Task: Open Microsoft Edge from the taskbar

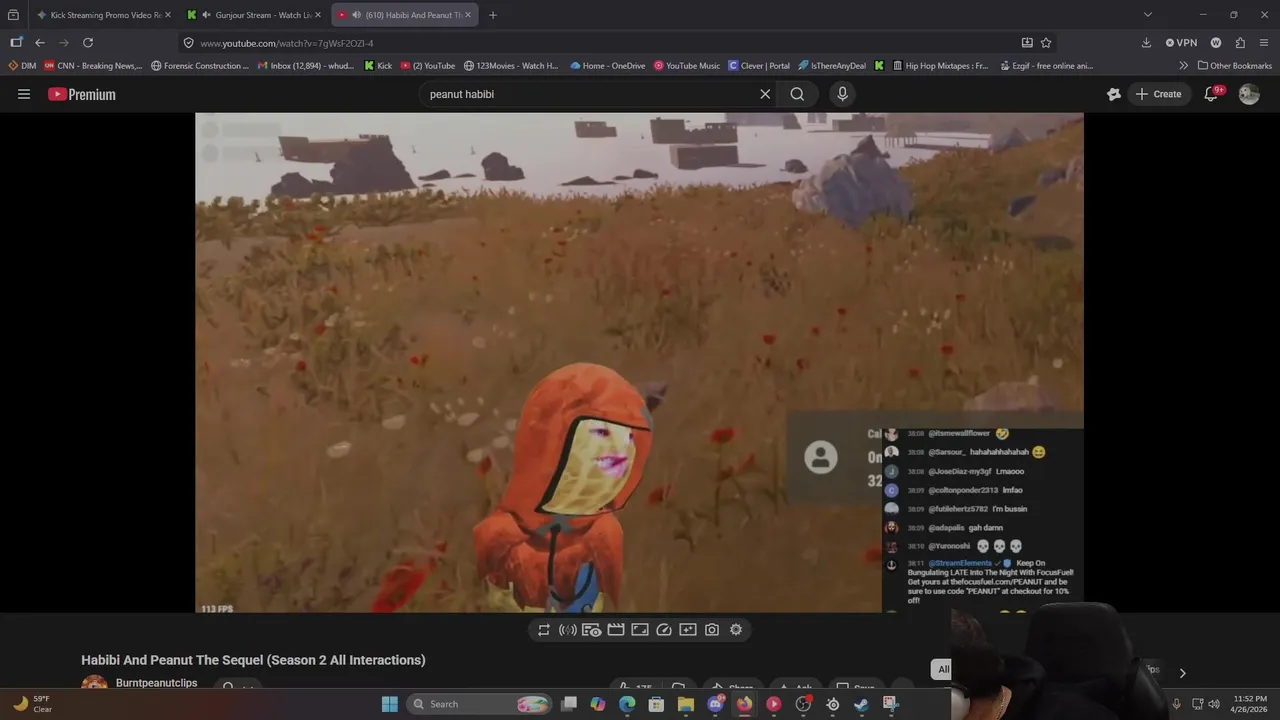Action: click(x=627, y=704)
